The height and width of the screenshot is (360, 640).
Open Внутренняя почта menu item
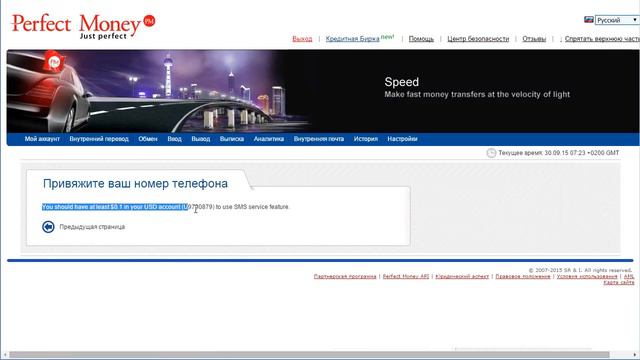click(x=319, y=139)
